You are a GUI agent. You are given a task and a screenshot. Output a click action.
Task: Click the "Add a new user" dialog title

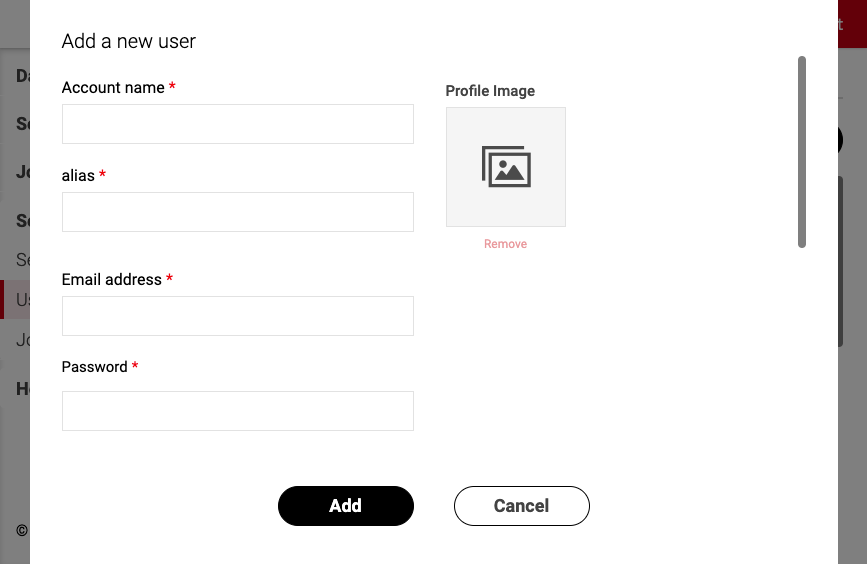tap(129, 42)
